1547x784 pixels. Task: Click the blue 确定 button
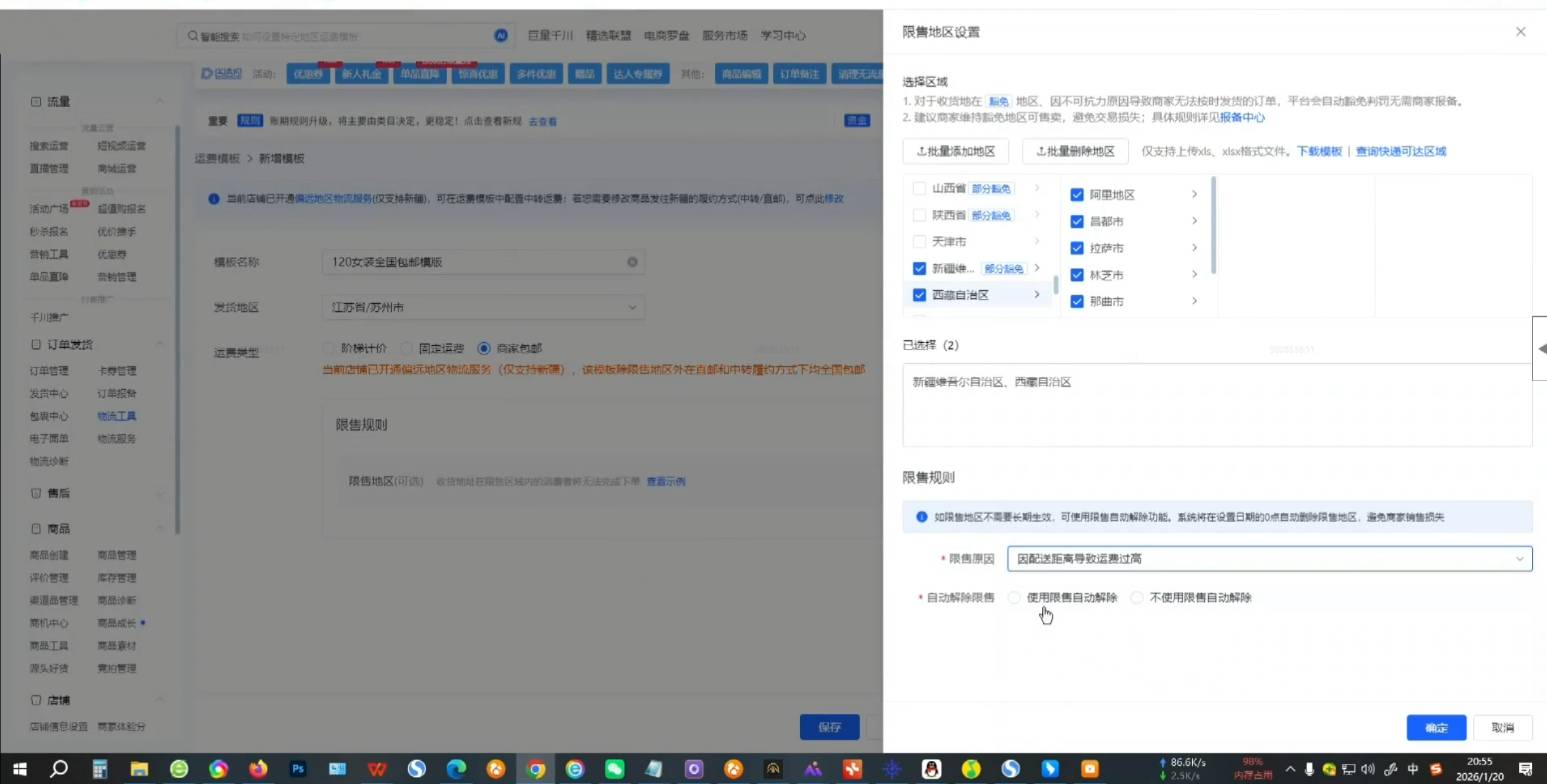(1436, 728)
